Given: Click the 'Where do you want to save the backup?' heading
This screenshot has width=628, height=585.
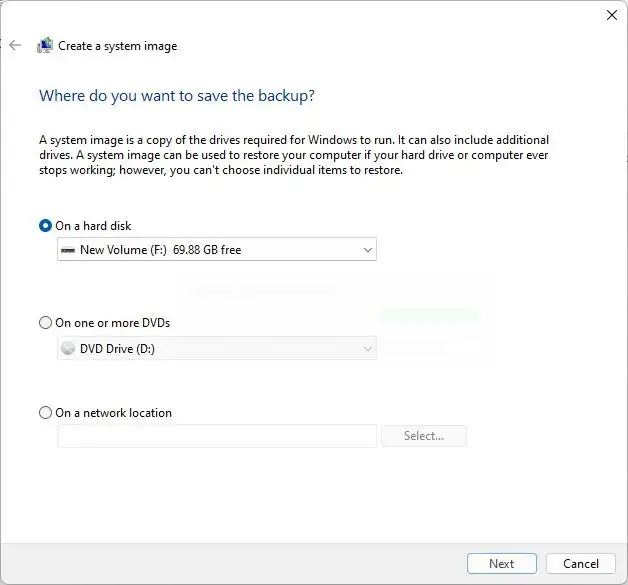Looking at the screenshot, I should pos(177,96).
